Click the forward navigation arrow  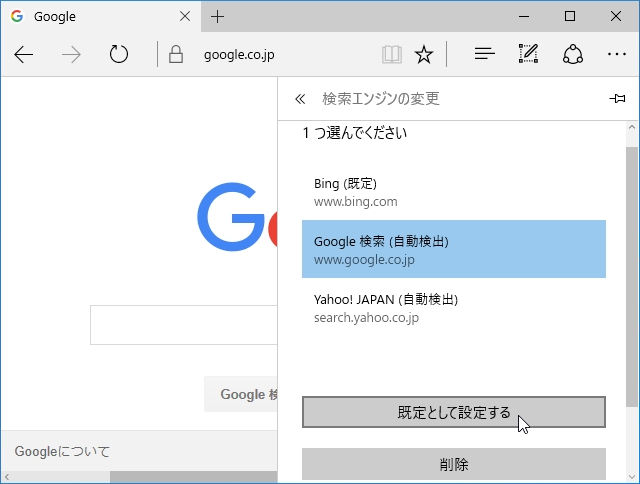point(71,54)
